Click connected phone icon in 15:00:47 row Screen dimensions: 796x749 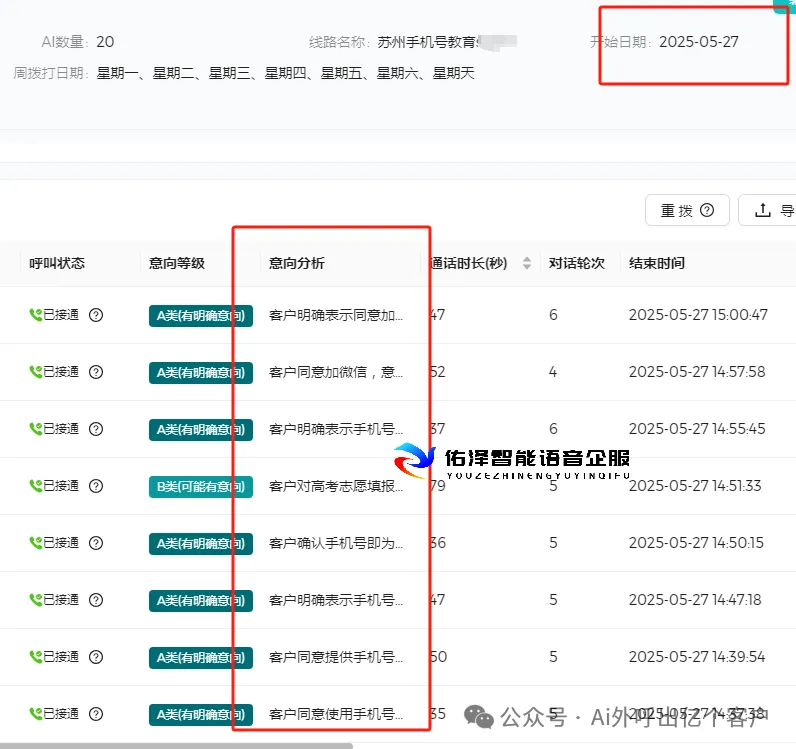(36, 315)
